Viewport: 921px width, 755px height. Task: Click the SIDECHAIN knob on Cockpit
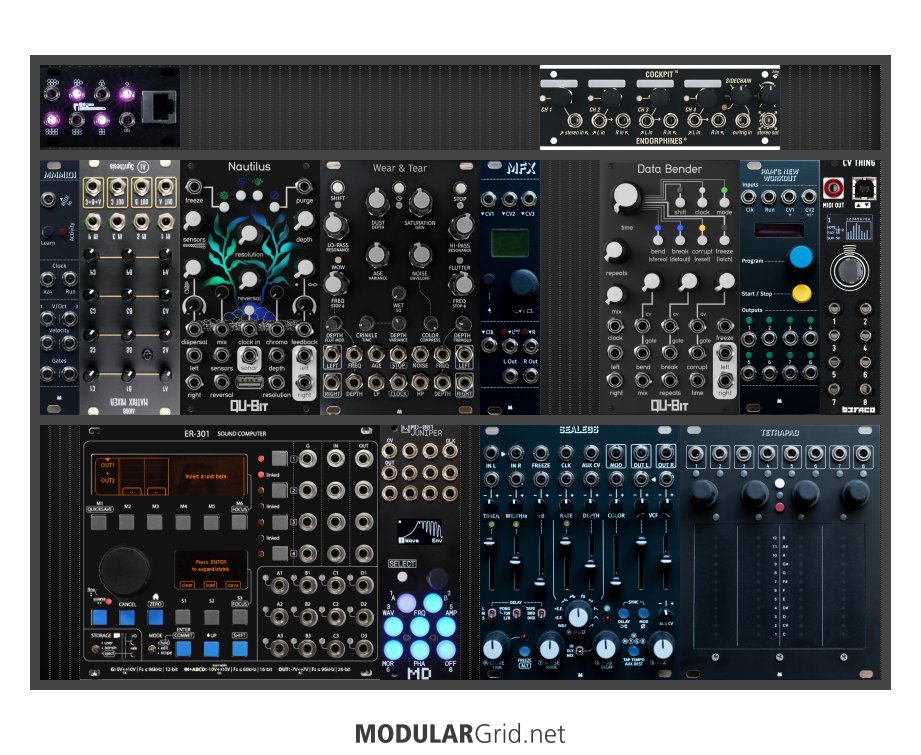click(x=740, y=96)
